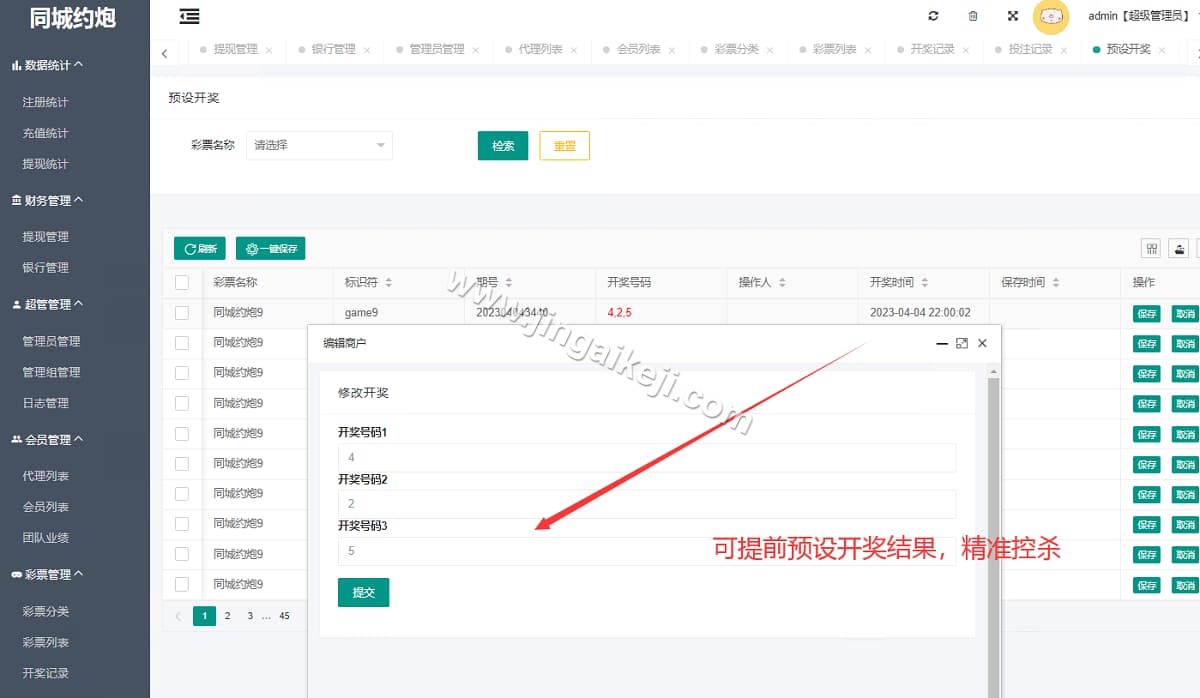Check the checkbox on the second table row
The width and height of the screenshot is (1200, 698).
pos(182,342)
